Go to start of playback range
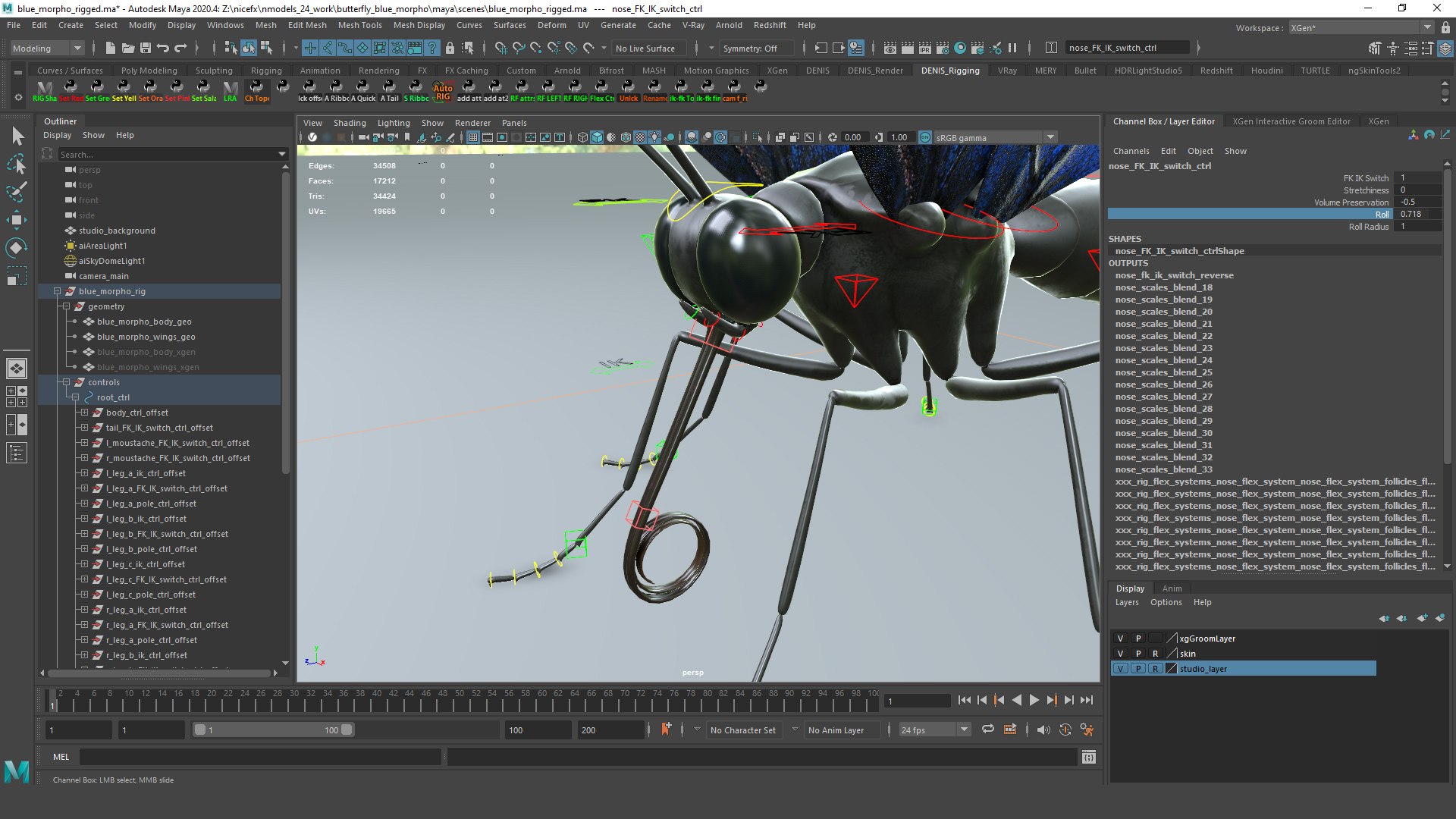Screen dimensions: 1456x819 [964, 700]
